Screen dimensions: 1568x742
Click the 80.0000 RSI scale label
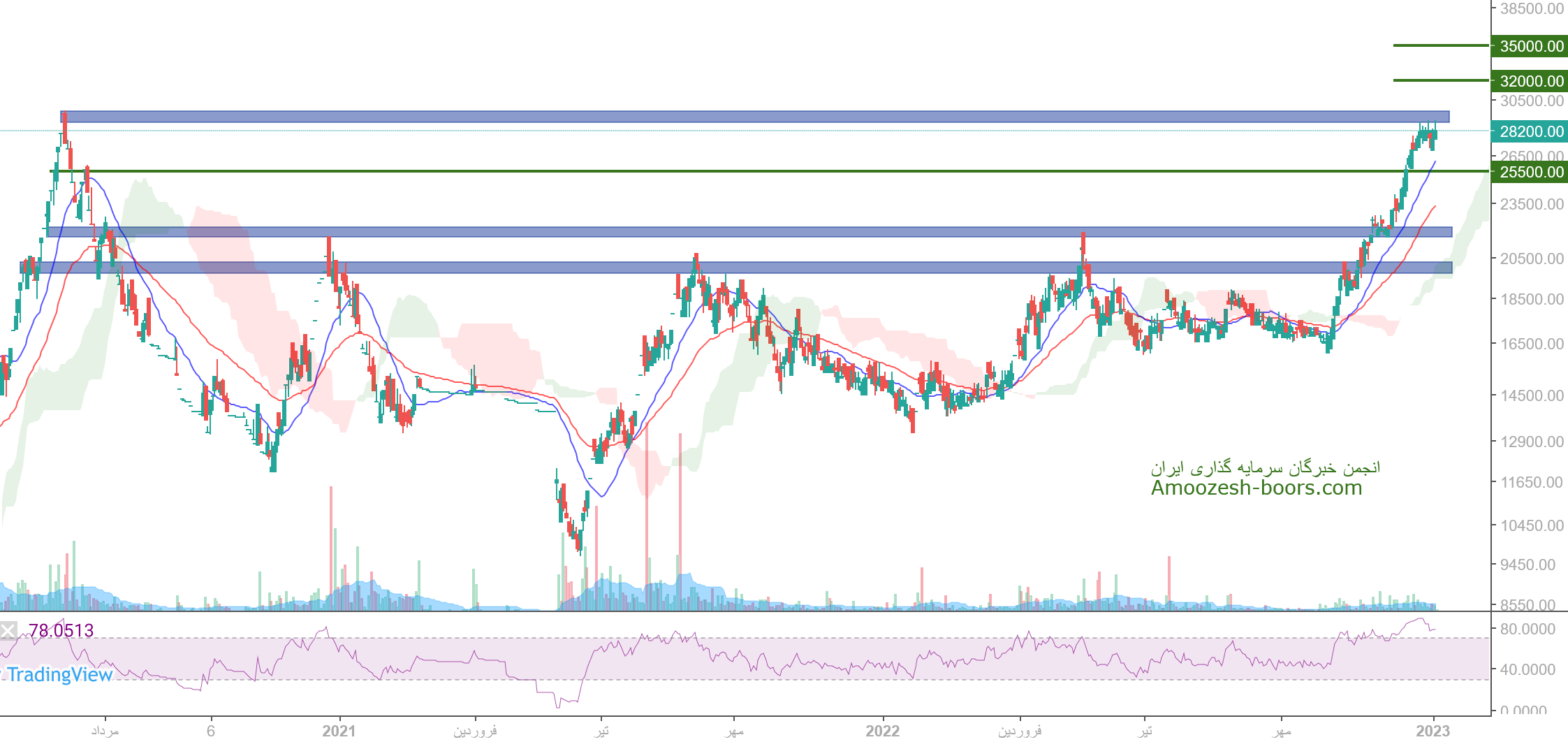pyautogui.click(x=1527, y=629)
